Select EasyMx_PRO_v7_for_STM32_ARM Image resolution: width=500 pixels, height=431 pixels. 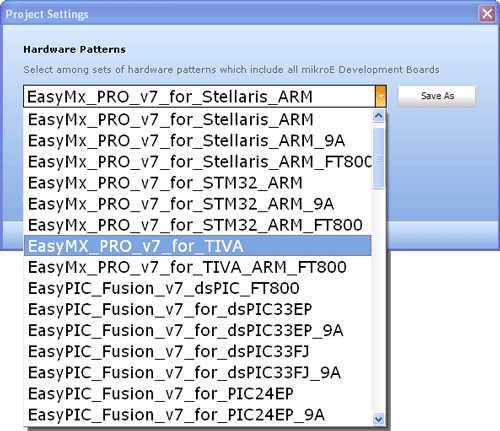click(198, 183)
